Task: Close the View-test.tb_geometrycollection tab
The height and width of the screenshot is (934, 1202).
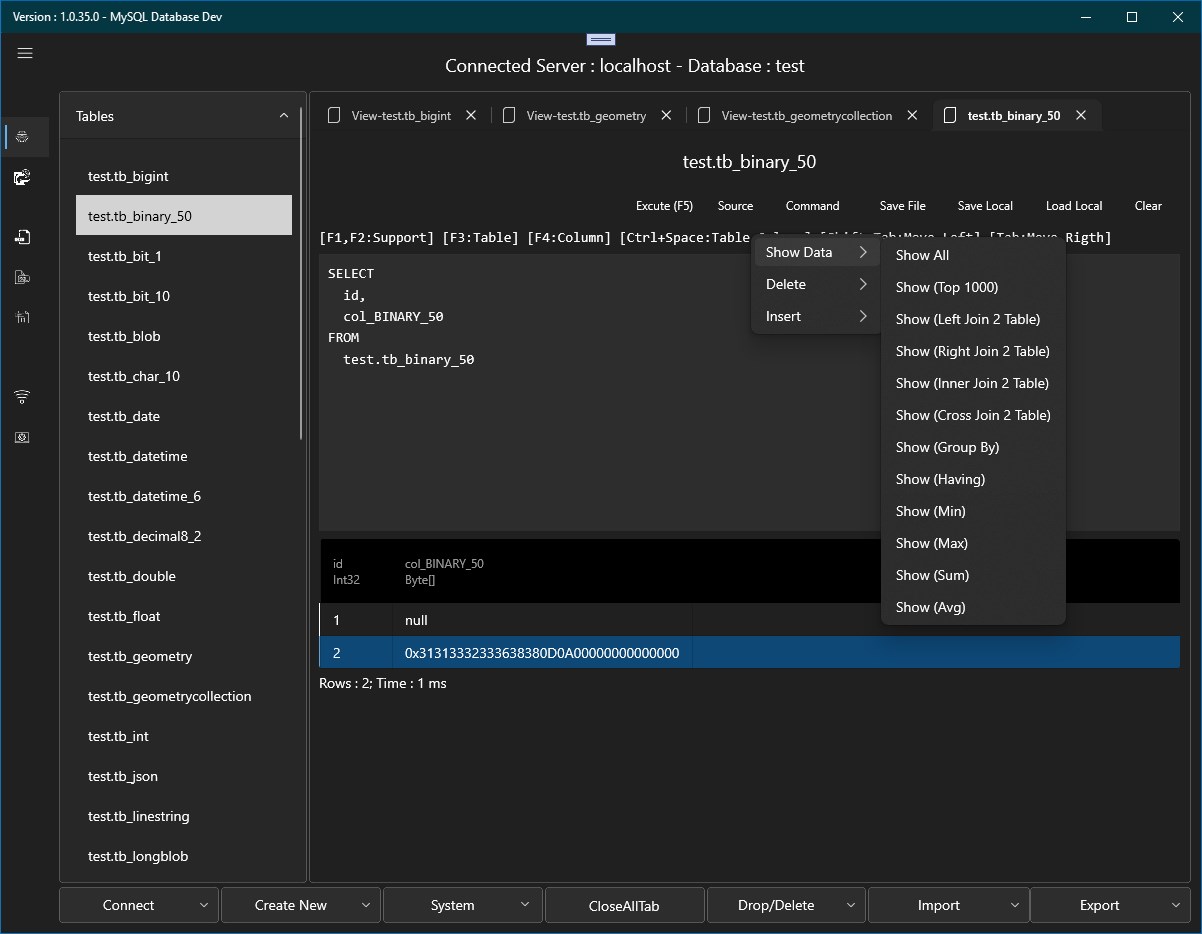Action: click(x=912, y=116)
